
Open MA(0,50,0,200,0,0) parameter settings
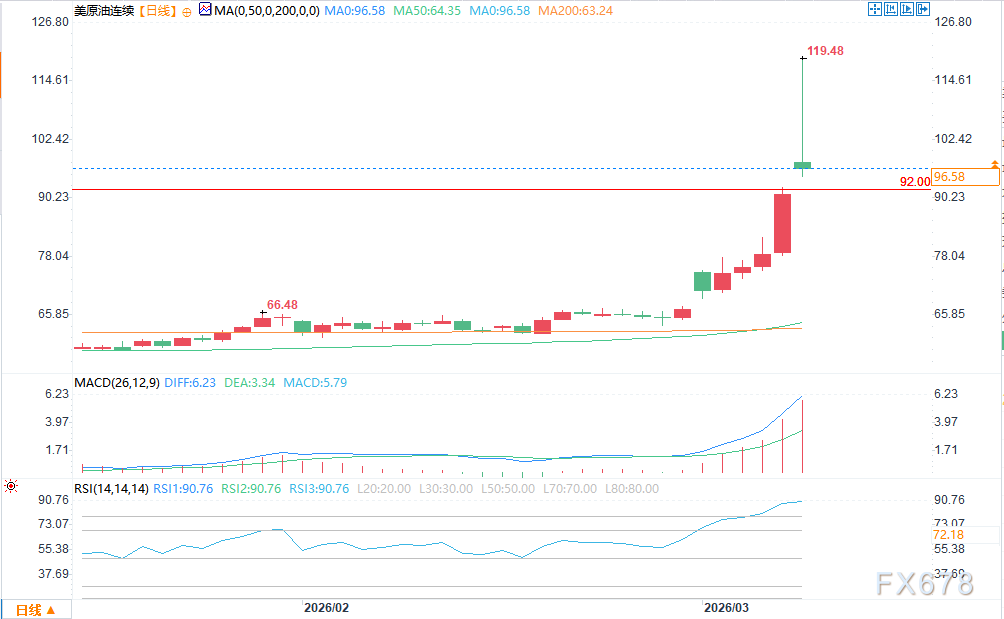[266, 11]
